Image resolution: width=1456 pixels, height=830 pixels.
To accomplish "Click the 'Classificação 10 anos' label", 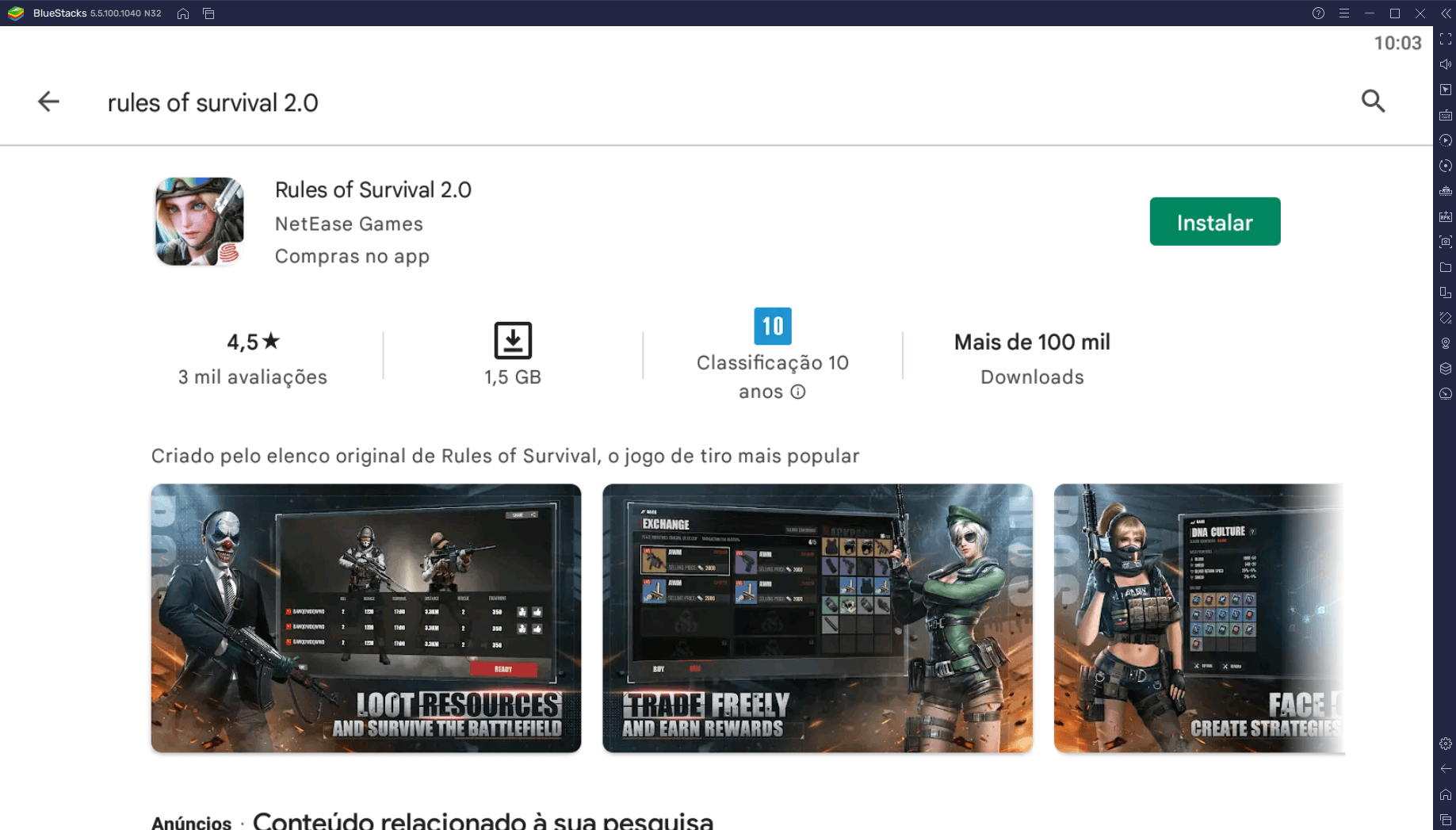I will coord(772,377).
